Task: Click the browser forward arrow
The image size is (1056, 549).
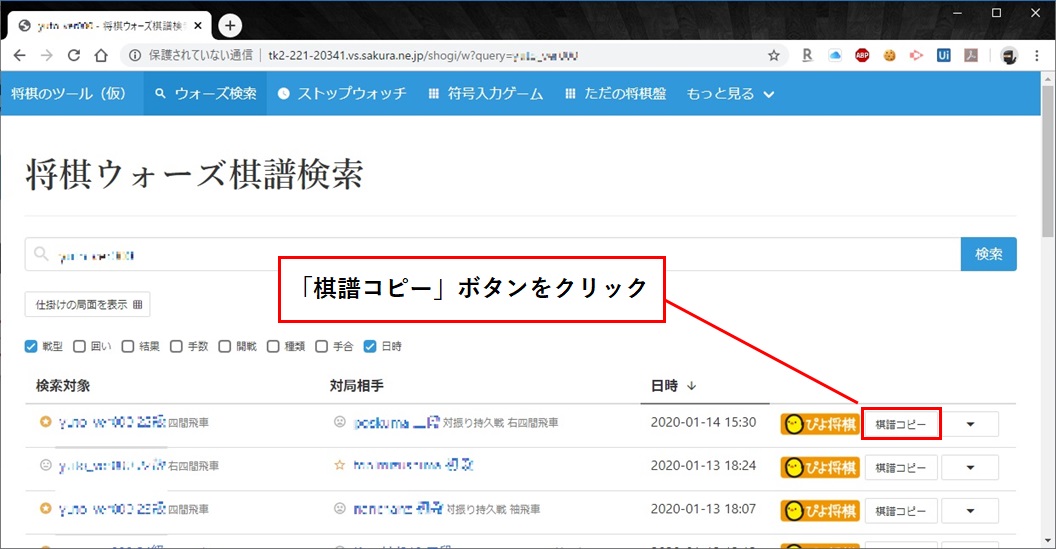Action: click(x=46, y=56)
